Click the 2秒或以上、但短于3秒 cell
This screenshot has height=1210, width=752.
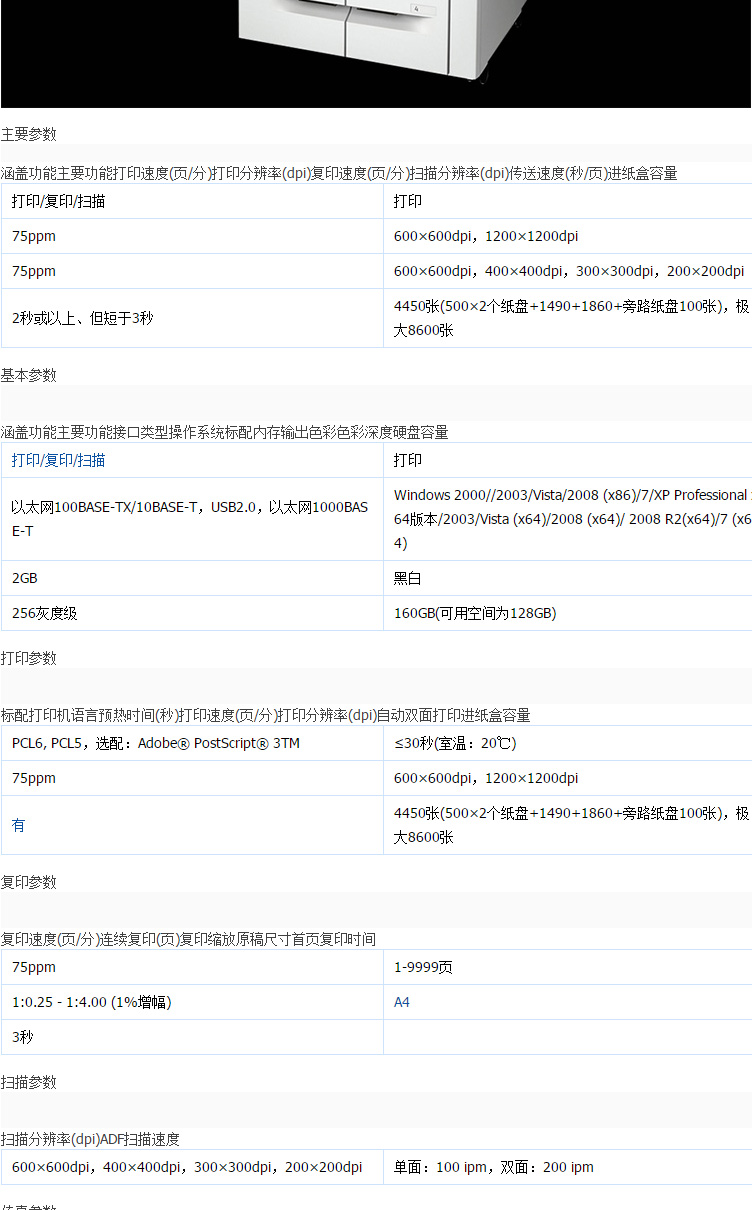click(192, 318)
